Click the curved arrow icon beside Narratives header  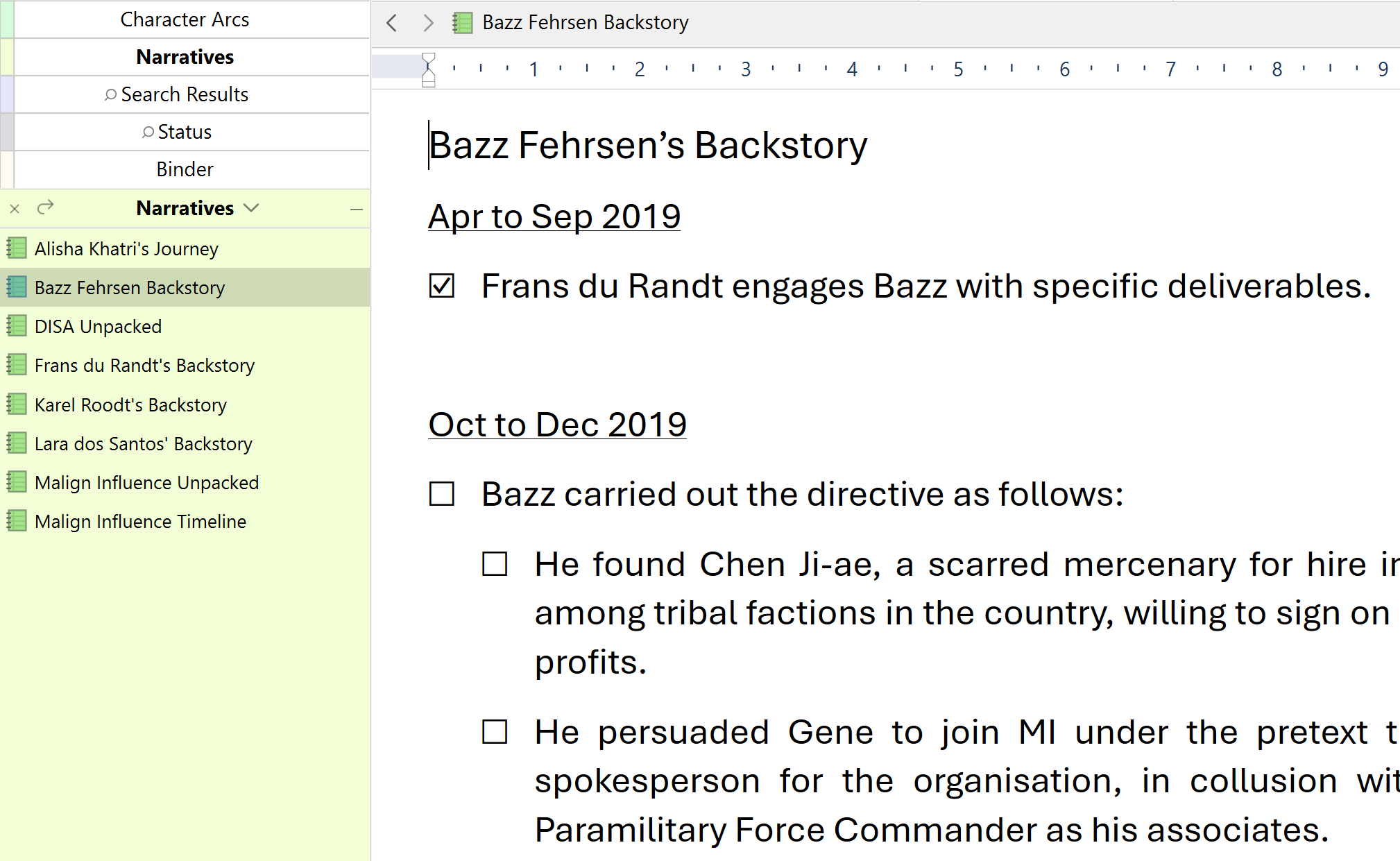(46, 207)
